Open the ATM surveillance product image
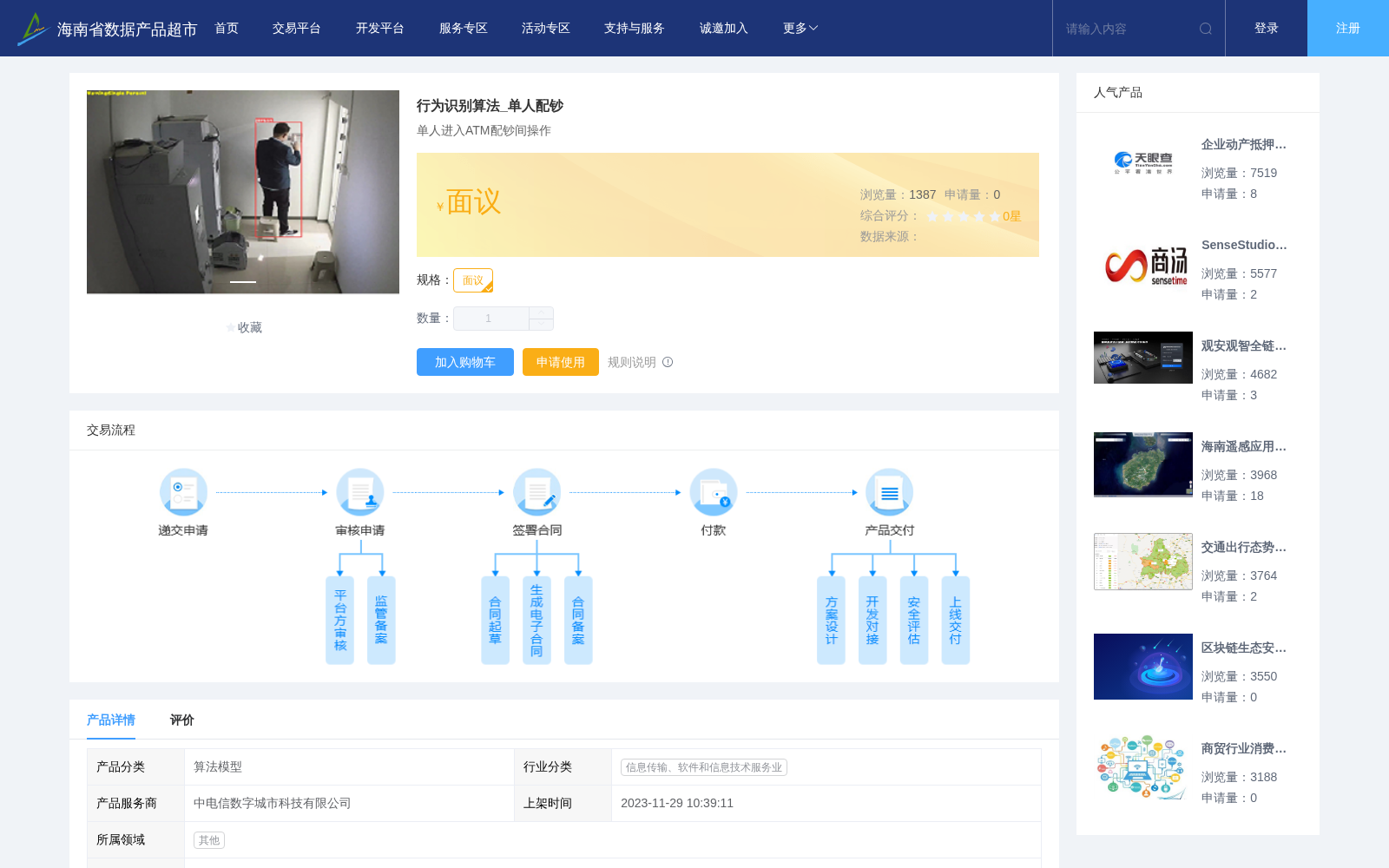This screenshot has width=1389, height=868. (x=243, y=192)
